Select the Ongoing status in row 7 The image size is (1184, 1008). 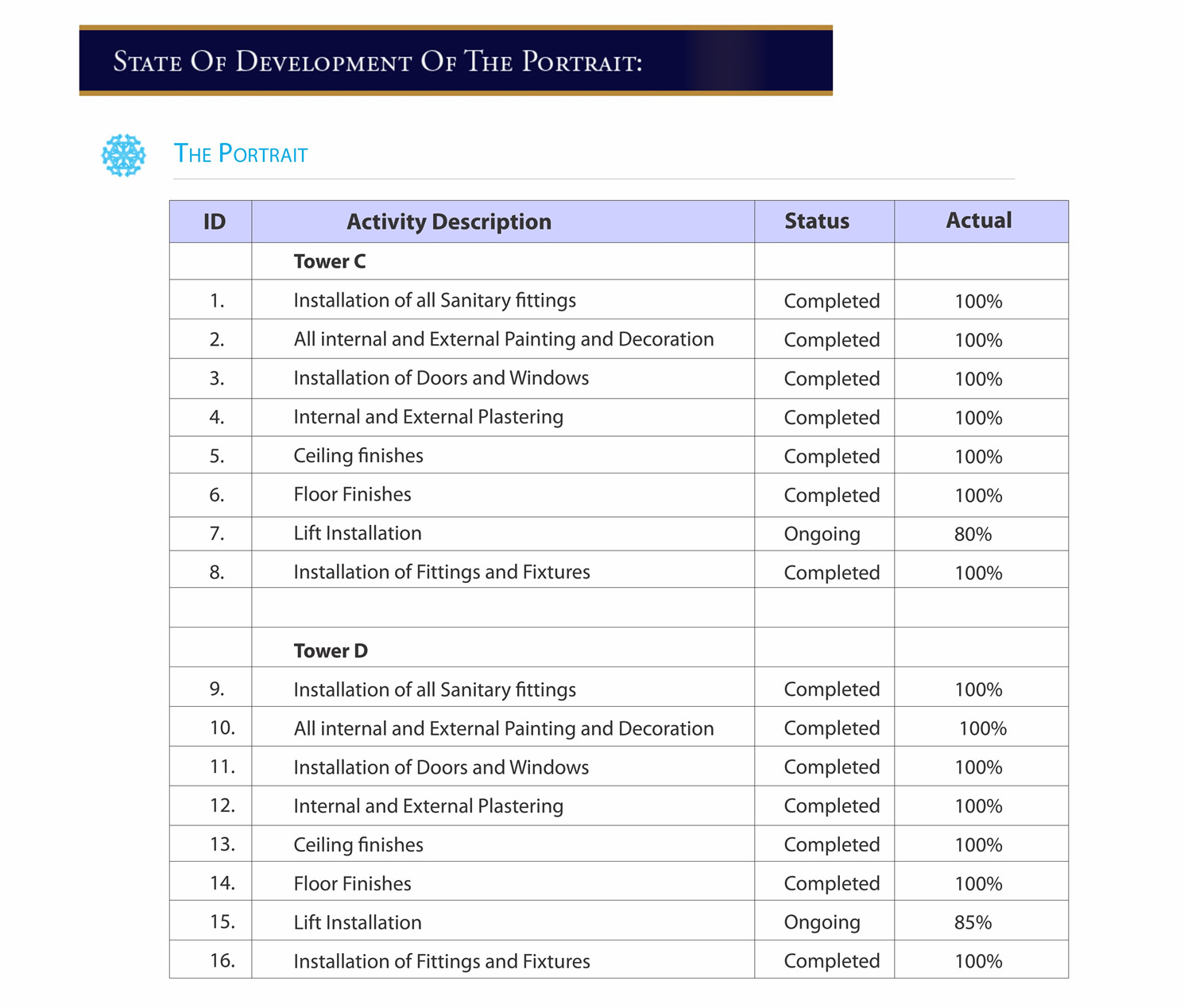822,534
